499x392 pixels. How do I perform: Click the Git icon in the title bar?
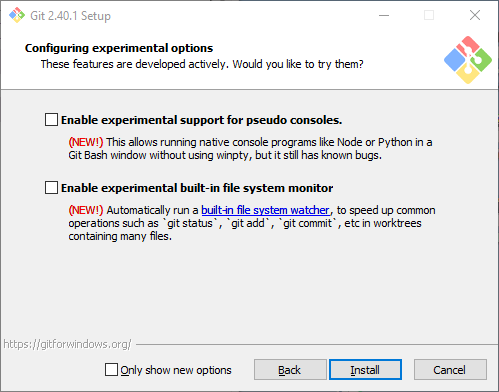(17, 15)
